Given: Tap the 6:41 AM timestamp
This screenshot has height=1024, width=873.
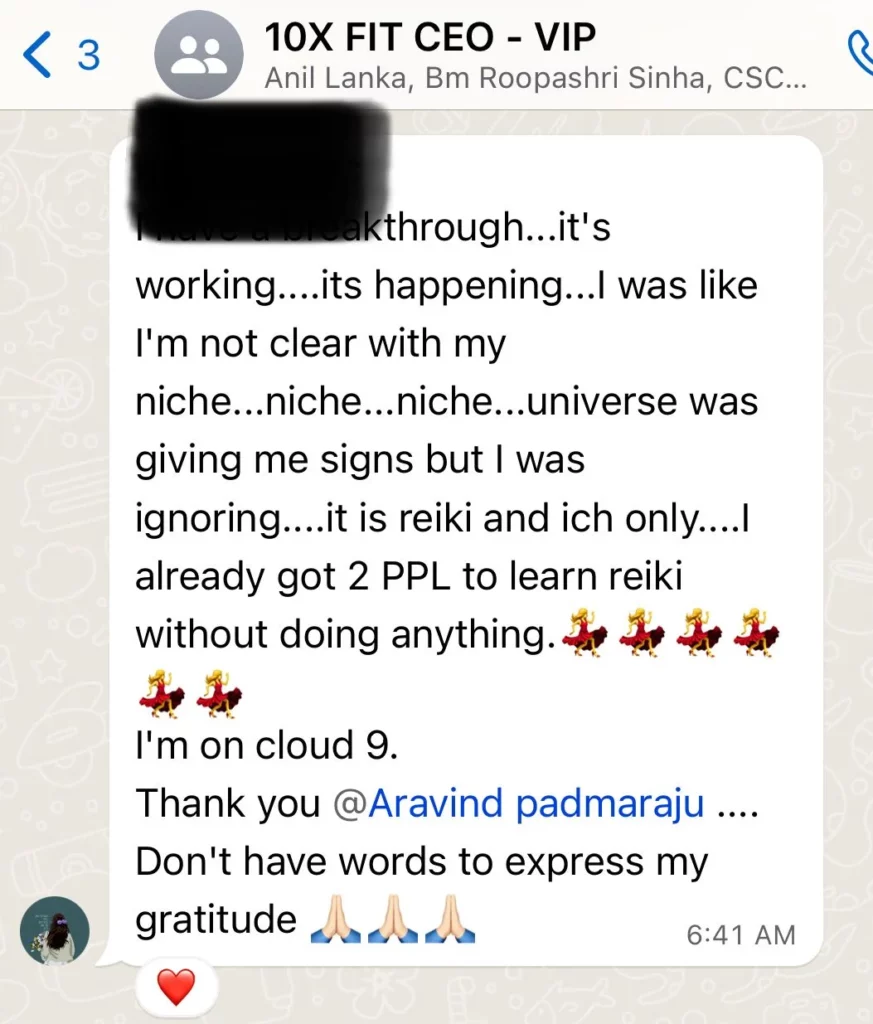Looking at the screenshot, I should pyautogui.click(x=740, y=935).
